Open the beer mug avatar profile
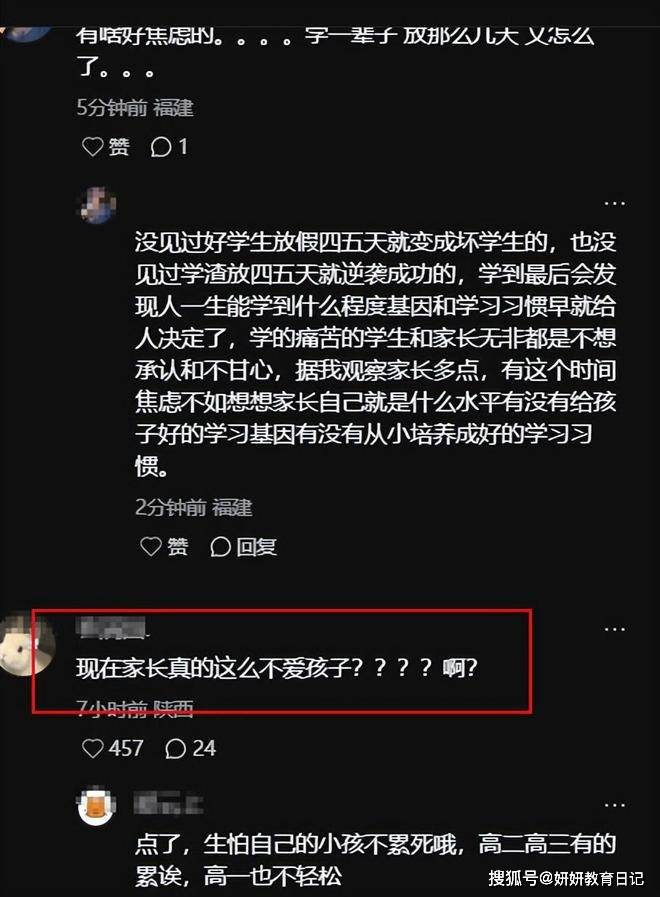The height and width of the screenshot is (897, 660). (96, 805)
